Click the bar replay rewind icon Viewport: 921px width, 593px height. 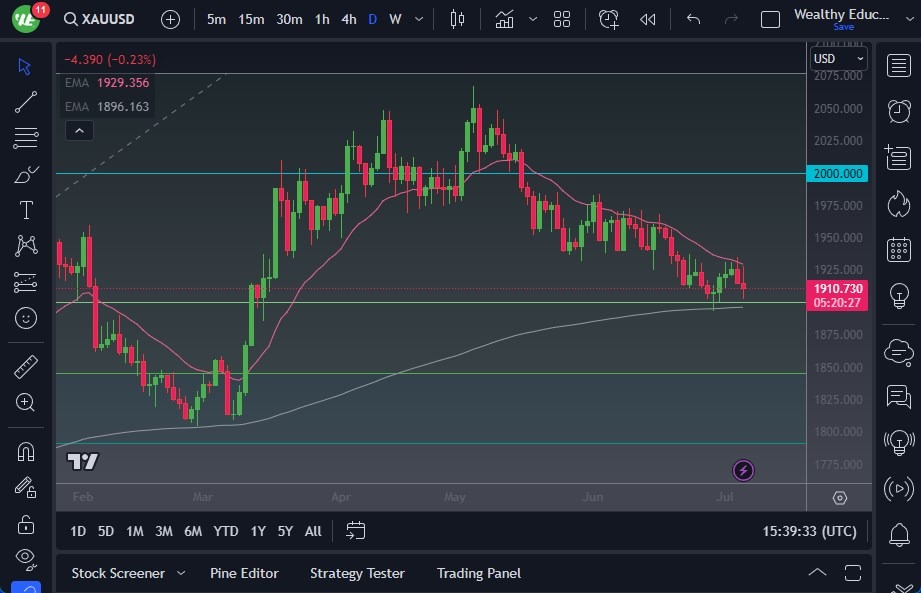pyautogui.click(x=647, y=19)
